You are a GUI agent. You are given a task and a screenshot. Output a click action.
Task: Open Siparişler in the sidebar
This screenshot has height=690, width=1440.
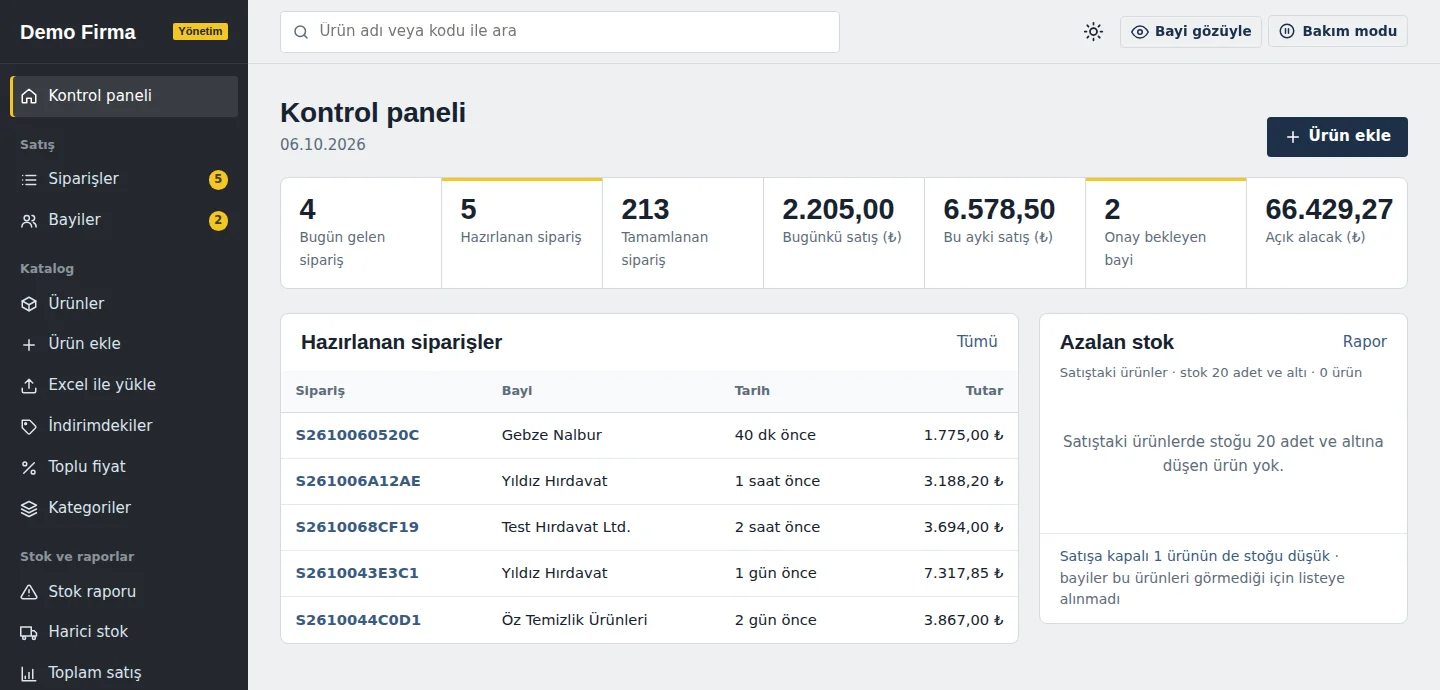coord(124,179)
